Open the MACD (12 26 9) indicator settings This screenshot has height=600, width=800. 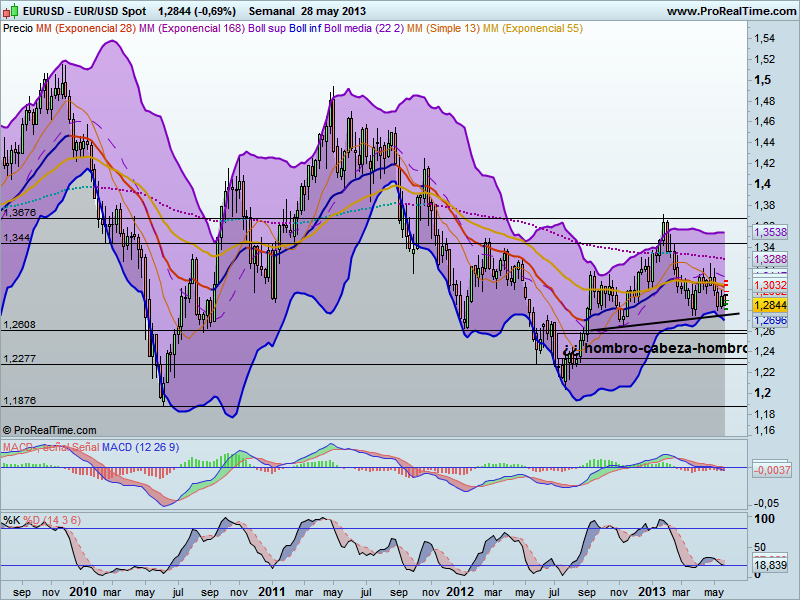(140, 447)
